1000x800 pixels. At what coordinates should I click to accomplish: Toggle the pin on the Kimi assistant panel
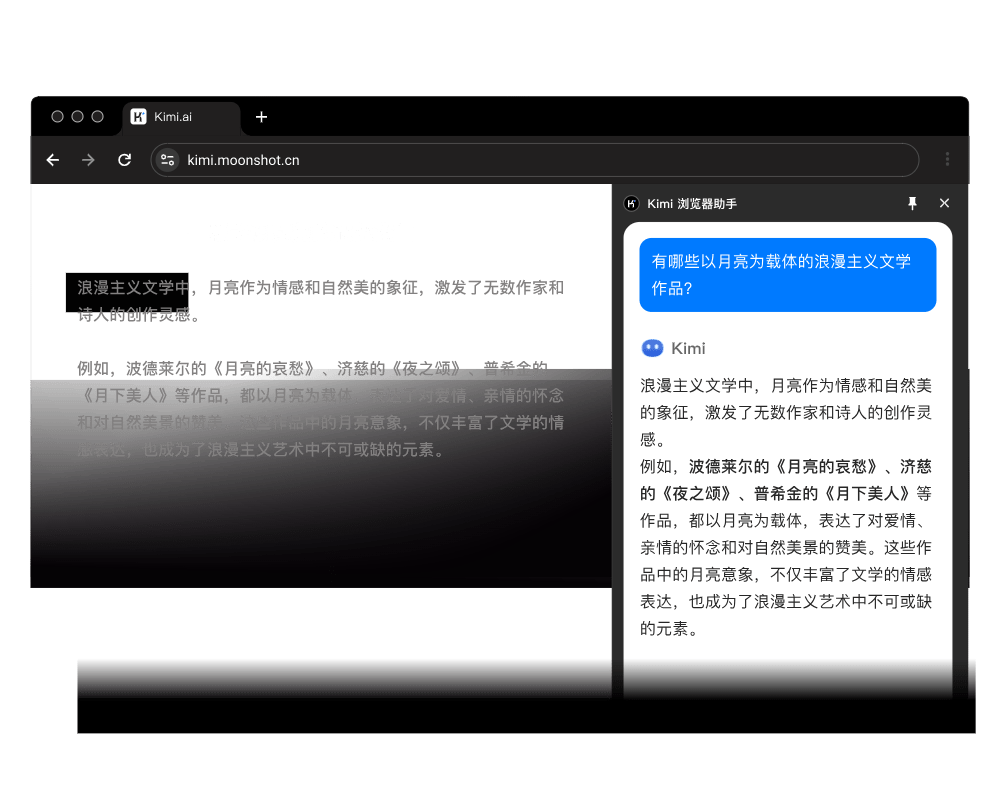click(x=912, y=203)
